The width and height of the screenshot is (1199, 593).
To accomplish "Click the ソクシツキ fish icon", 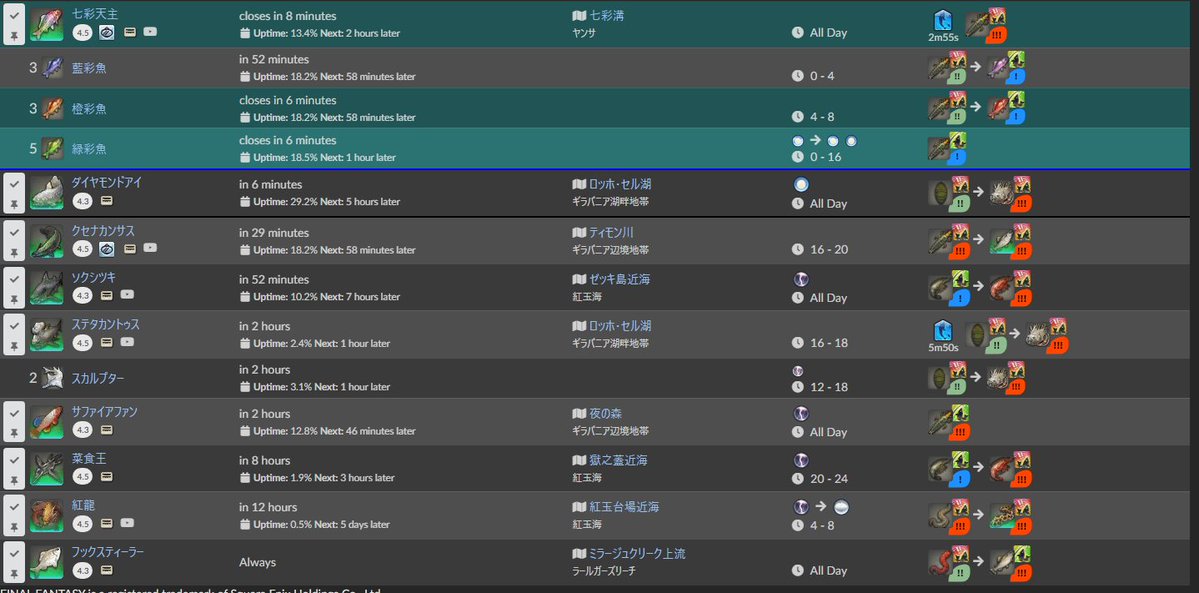I will pyautogui.click(x=47, y=287).
